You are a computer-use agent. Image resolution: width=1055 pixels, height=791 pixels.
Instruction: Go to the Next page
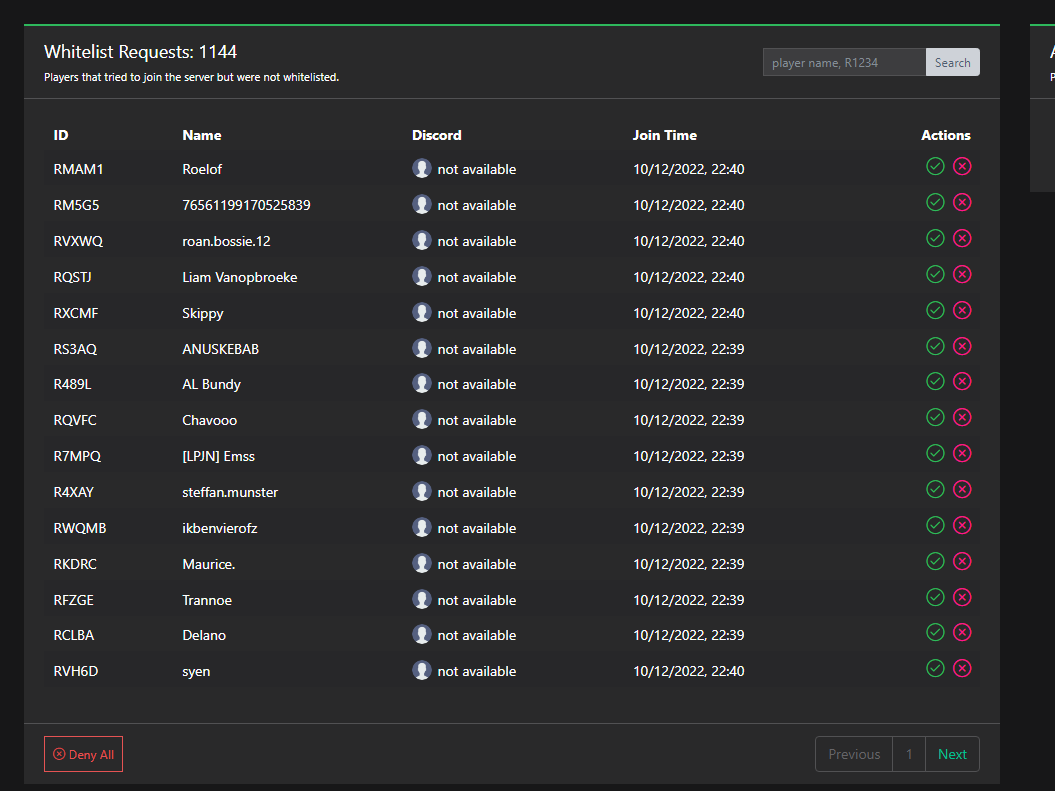tap(952, 754)
